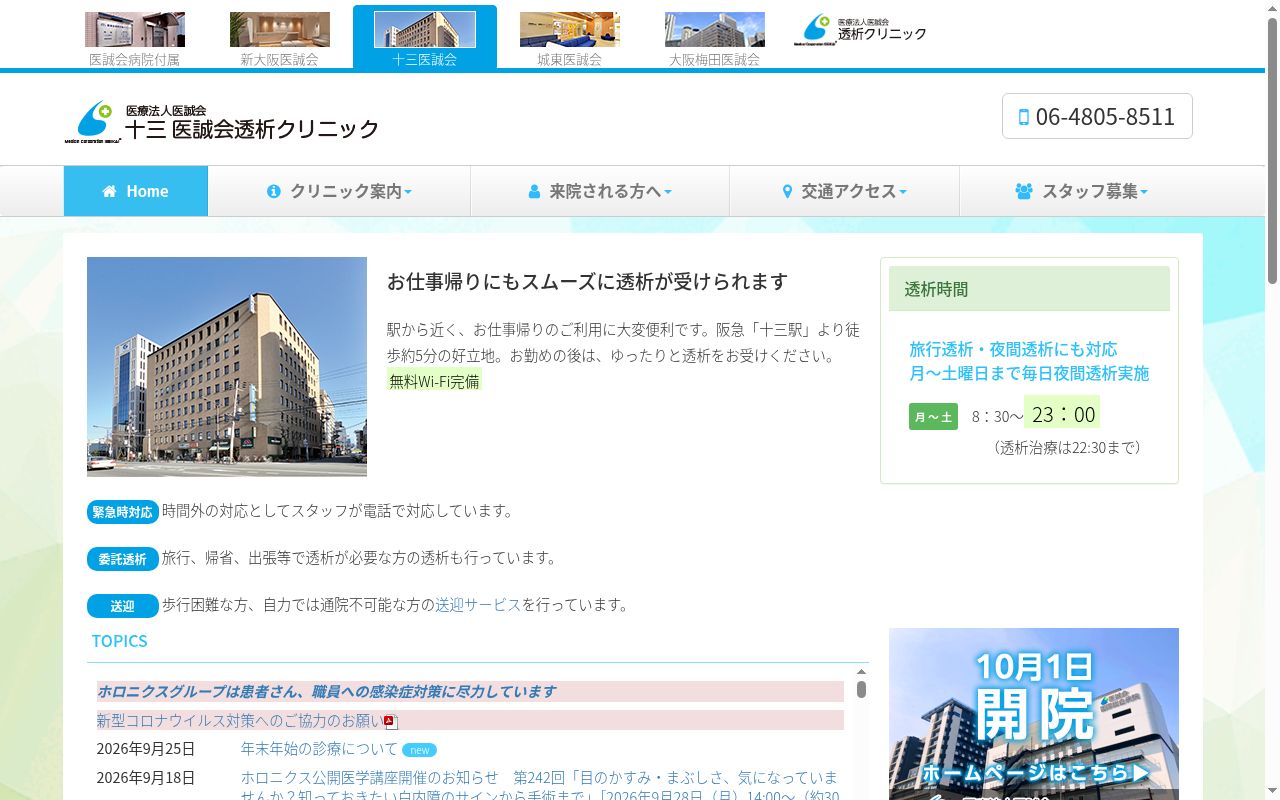Click the person icon beside 来院される方へ
Image resolution: width=1280 pixels, height=800 pixels.
(534, 191)
